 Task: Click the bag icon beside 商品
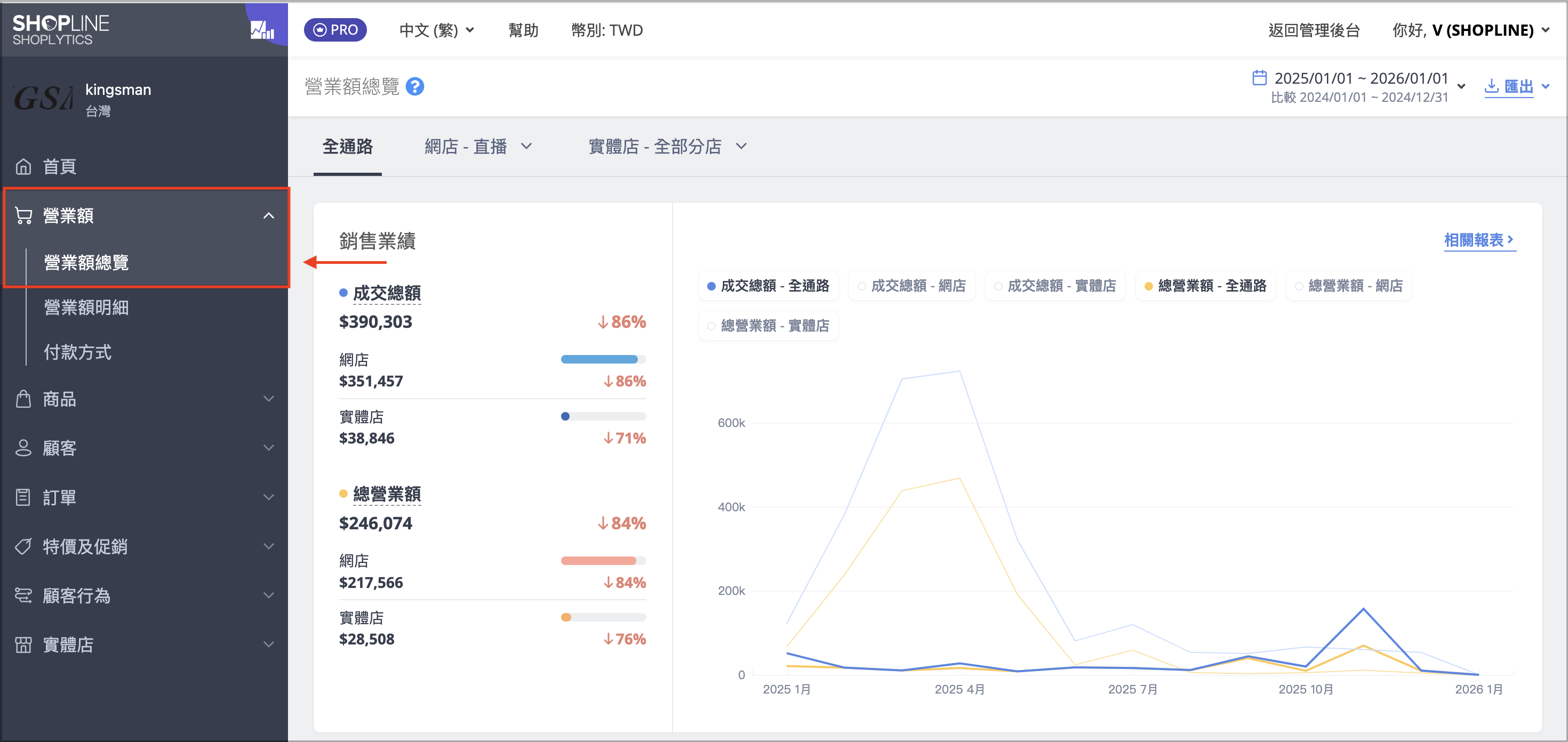pyautogui.click(x=23, y=399)
